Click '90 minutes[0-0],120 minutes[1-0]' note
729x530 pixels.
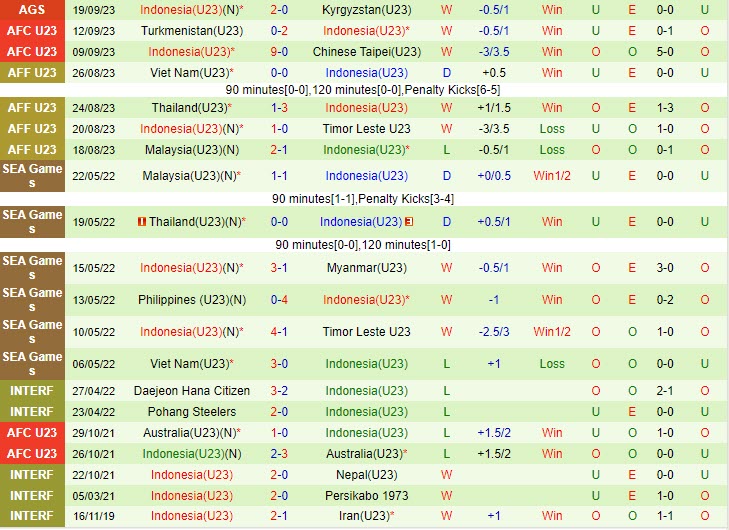point(363,245)
